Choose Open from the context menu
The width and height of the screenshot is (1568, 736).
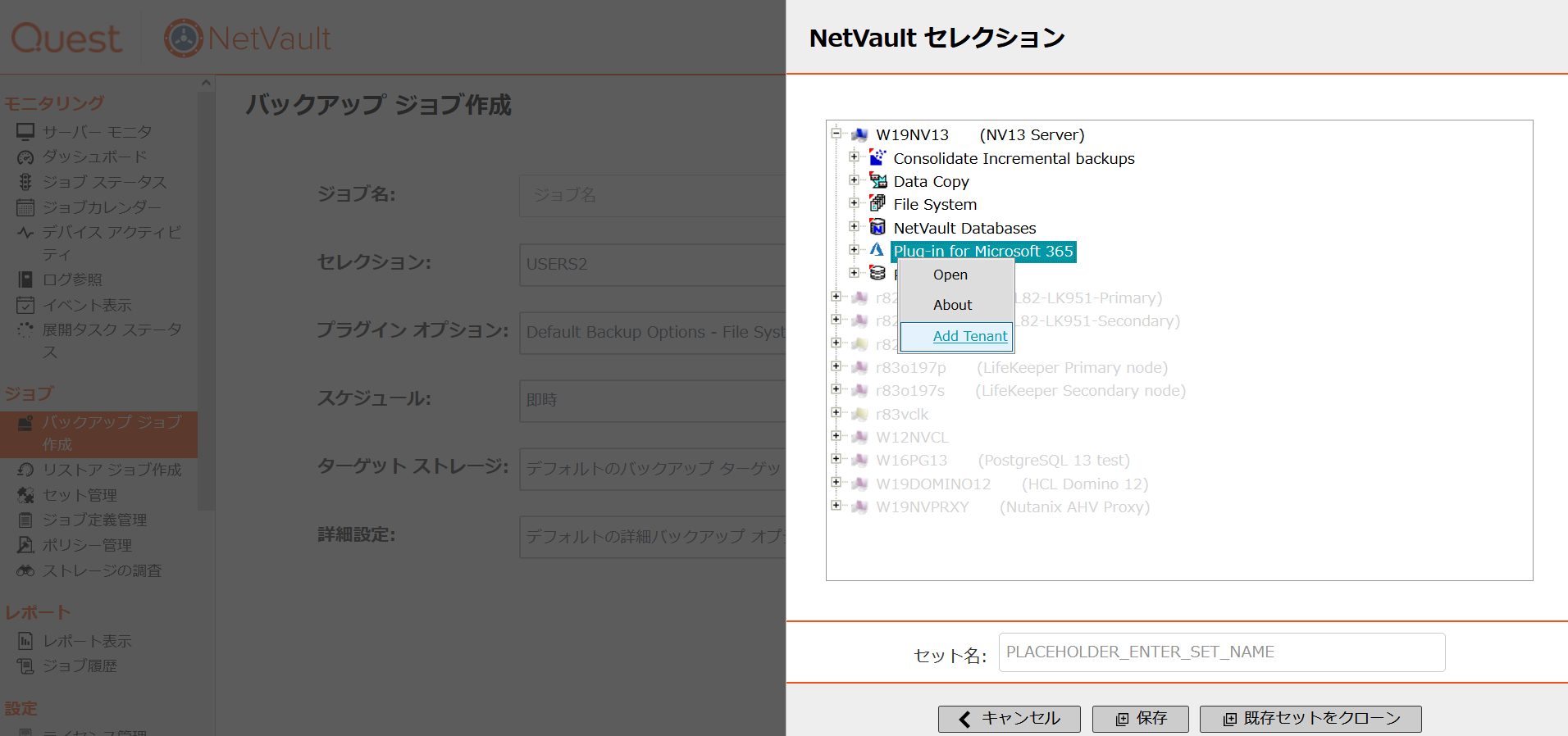coord(950,275)
